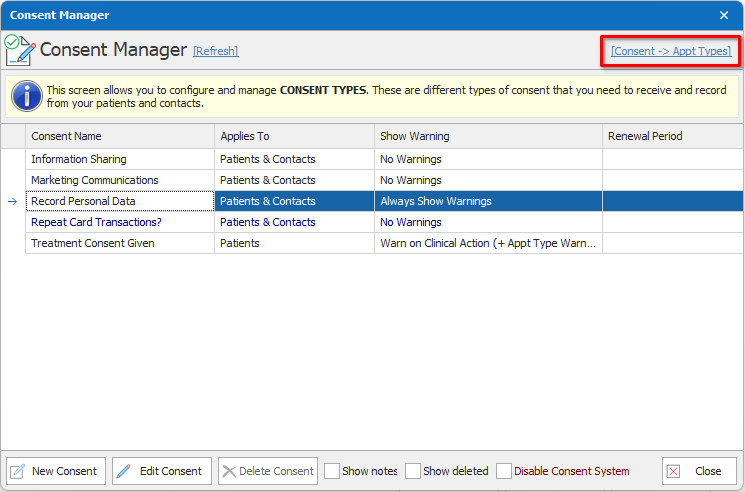The image size is (745, 492).
Task: Click the Consent Manager pencil-document icon
Action: pyautogui.click(x=20, y=49)
